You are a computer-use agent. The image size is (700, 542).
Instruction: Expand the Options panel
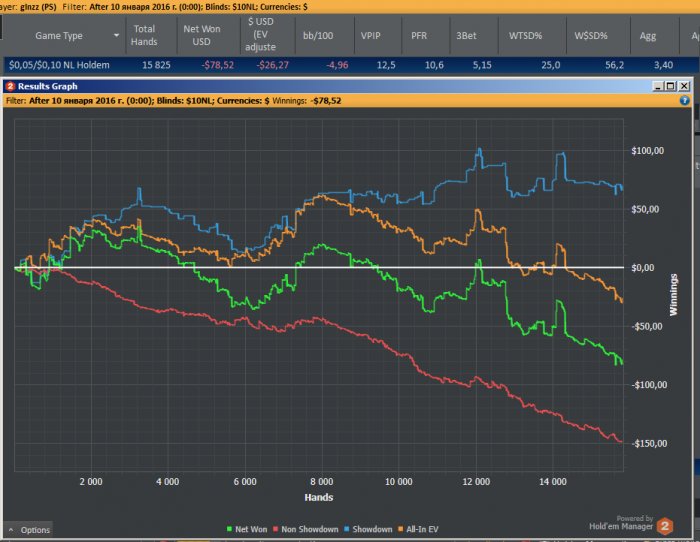pyautogui.click(x=29, y=529)
